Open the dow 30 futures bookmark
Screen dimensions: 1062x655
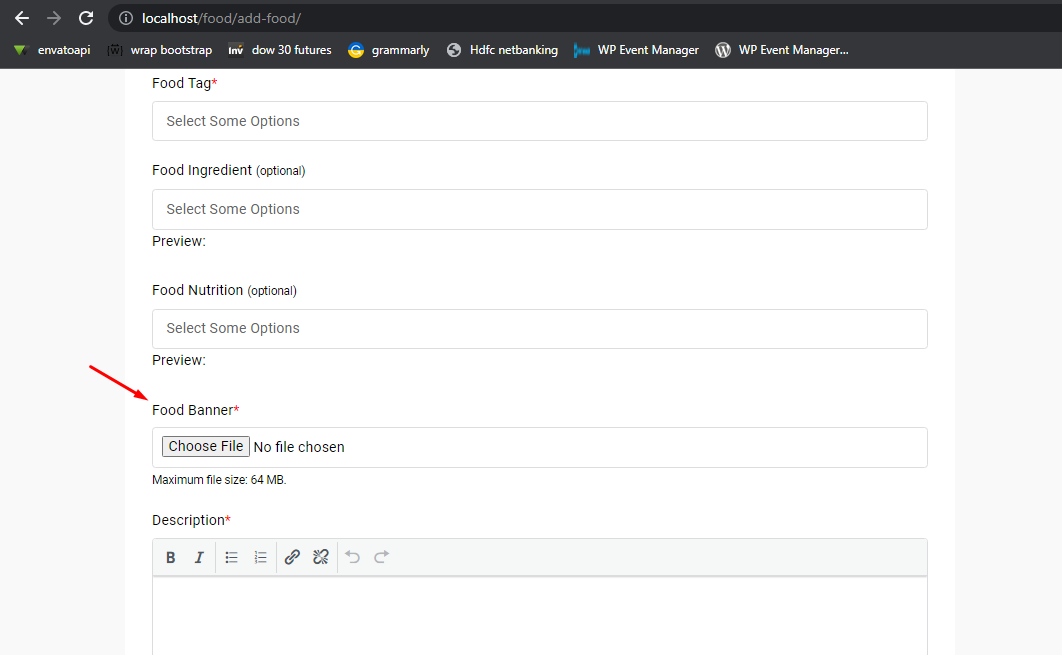coord(280,50)
